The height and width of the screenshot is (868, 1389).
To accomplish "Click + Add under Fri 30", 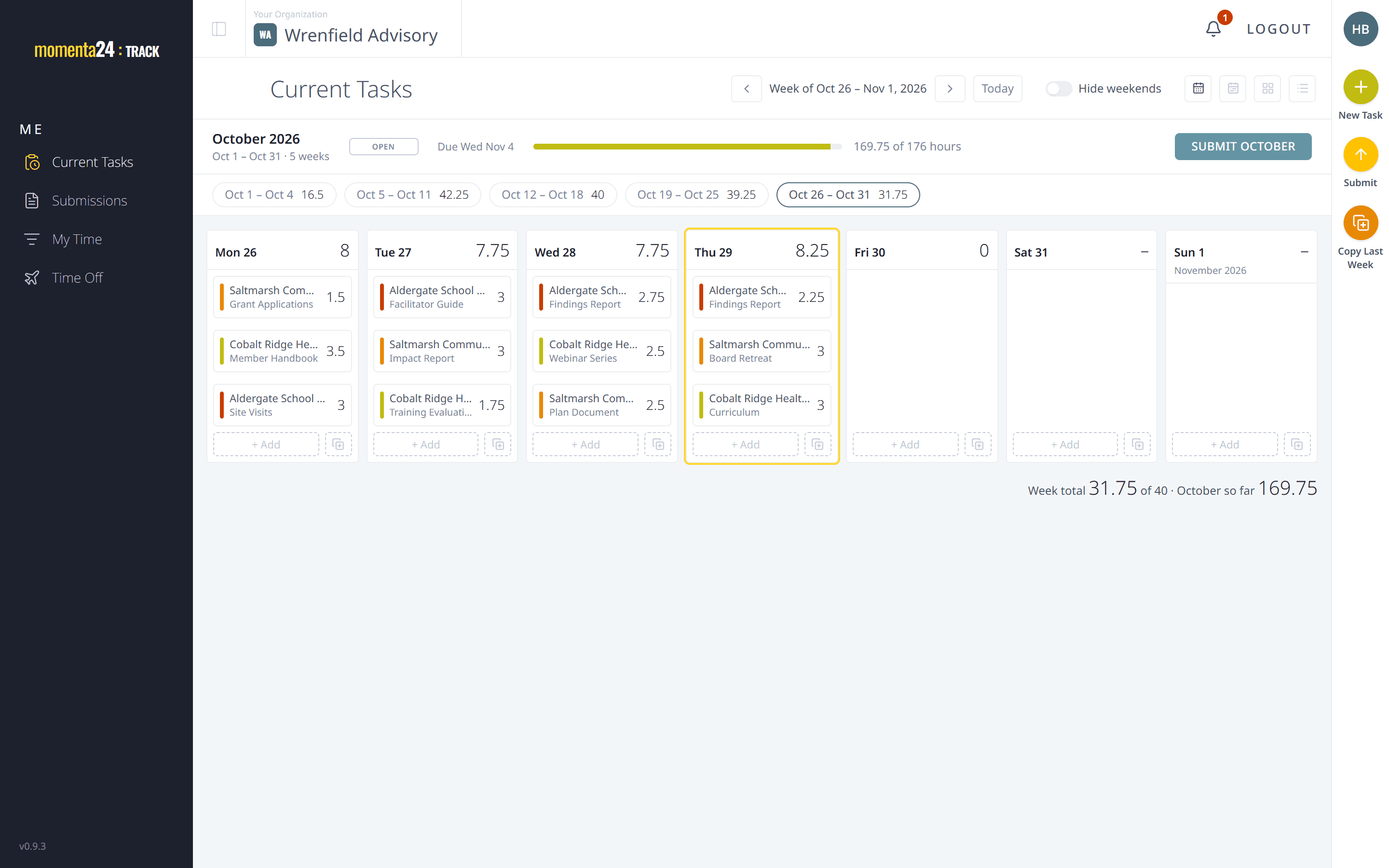I will click(x=905, y=444).
